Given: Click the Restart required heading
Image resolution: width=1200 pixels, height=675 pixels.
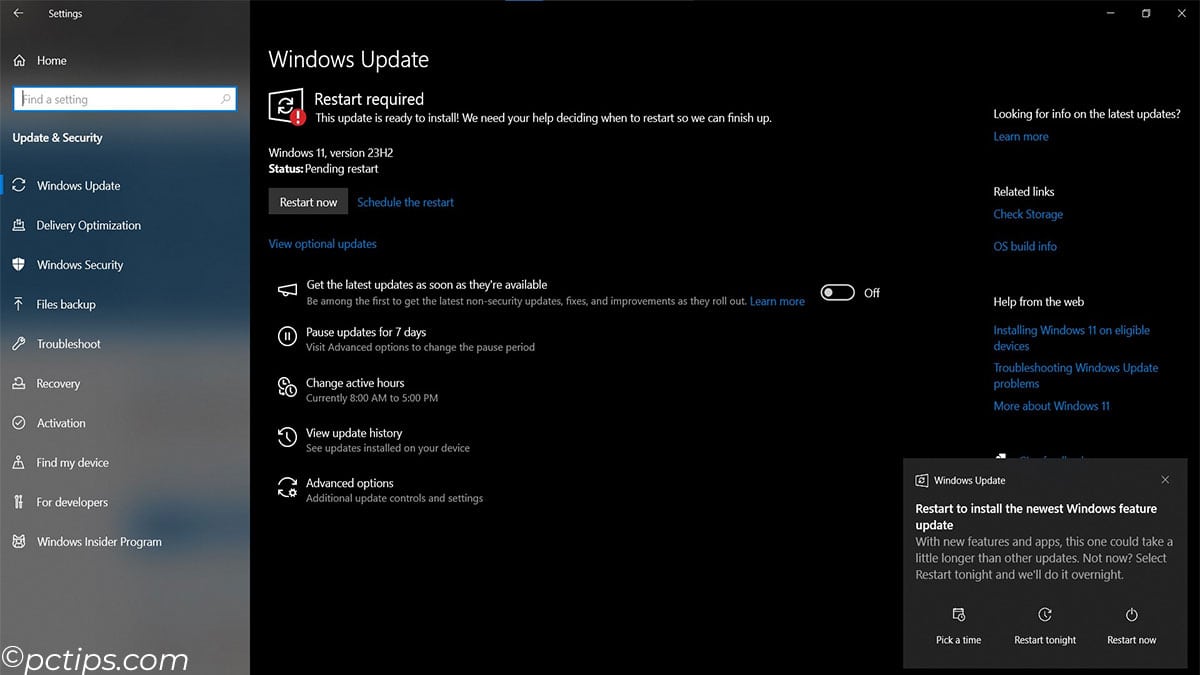Looking at the screenshot, I should [369, 99].
